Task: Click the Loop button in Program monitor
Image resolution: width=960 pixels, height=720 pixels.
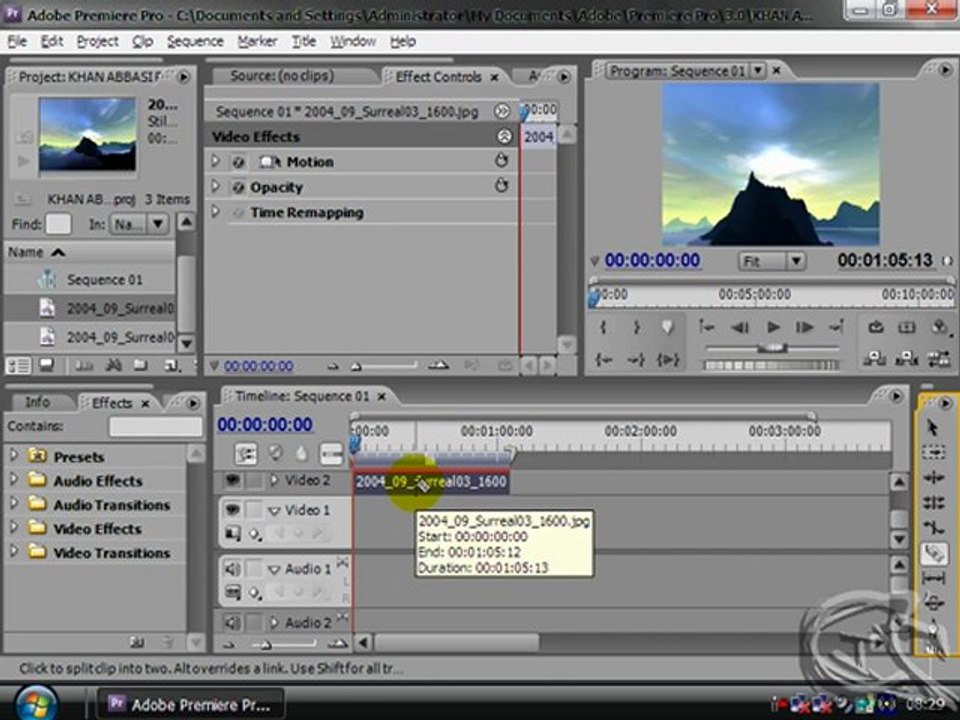Action: click(x=876, y=328)
